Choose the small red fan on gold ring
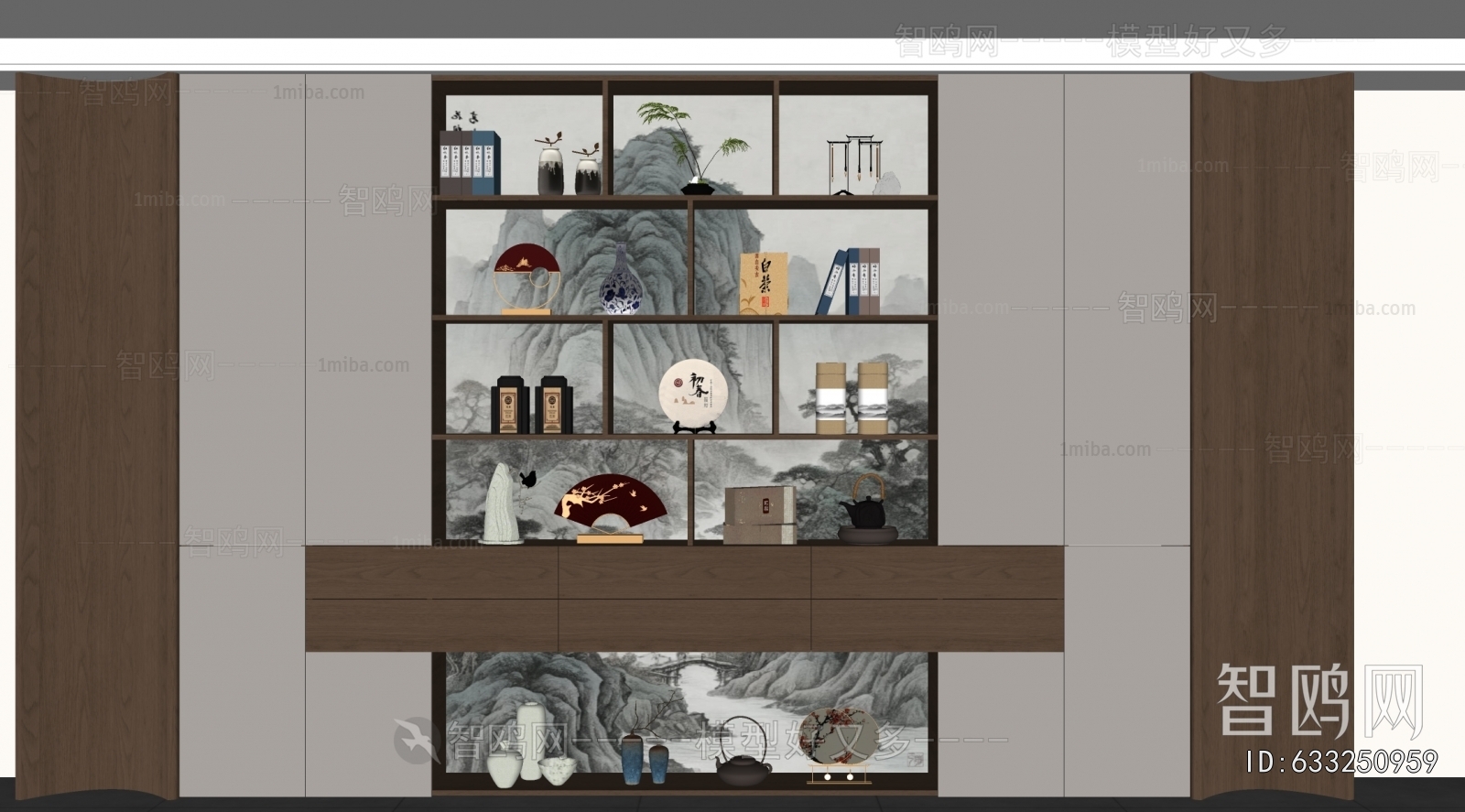The image size is (1465, 812). [x=526, y=278]
